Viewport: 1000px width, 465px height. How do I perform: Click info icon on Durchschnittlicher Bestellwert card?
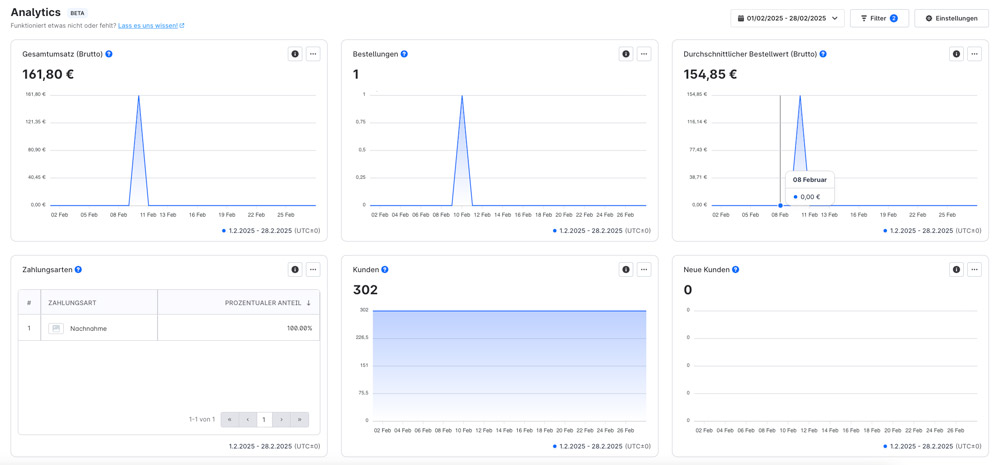956,54
